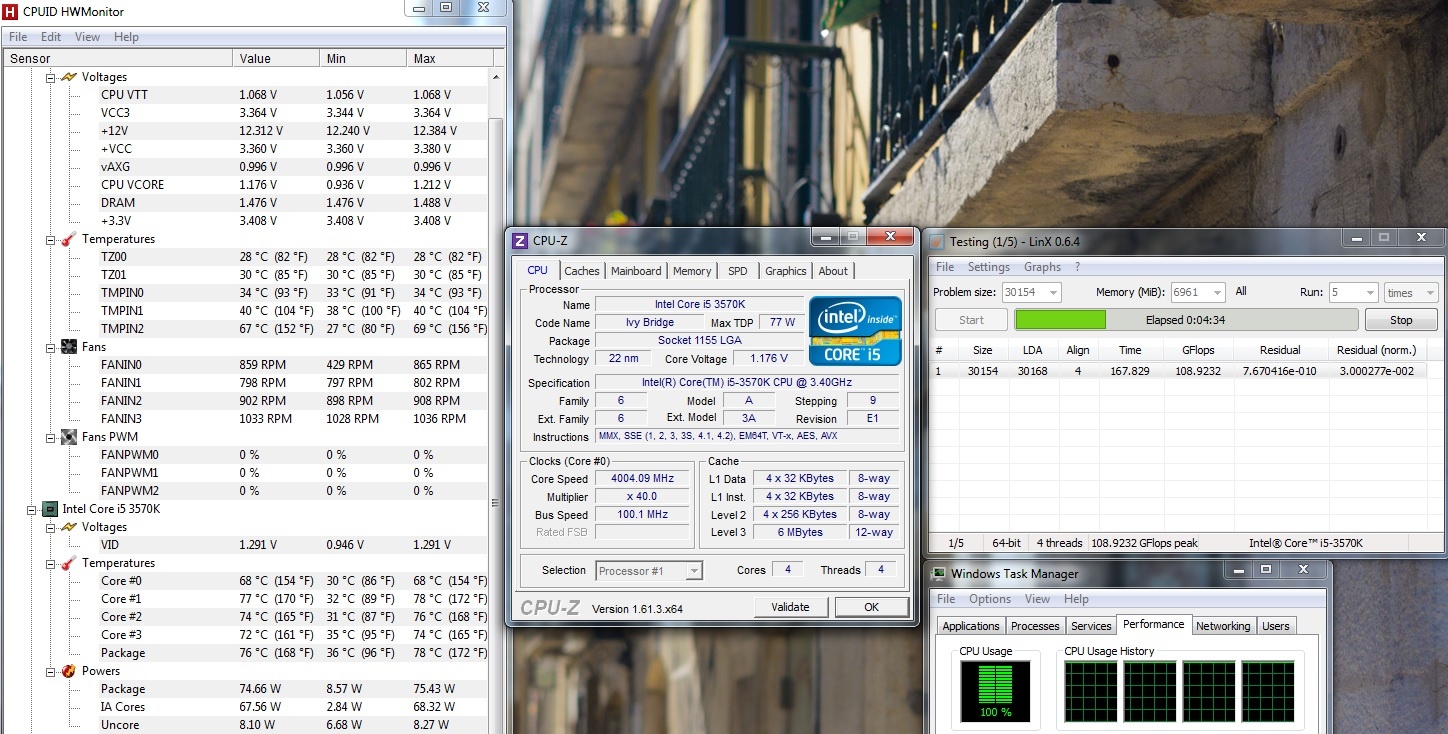Open the Processes tab in Task Manager
The height and width of the screenshot is (734, 1448).
[1035, 626]
